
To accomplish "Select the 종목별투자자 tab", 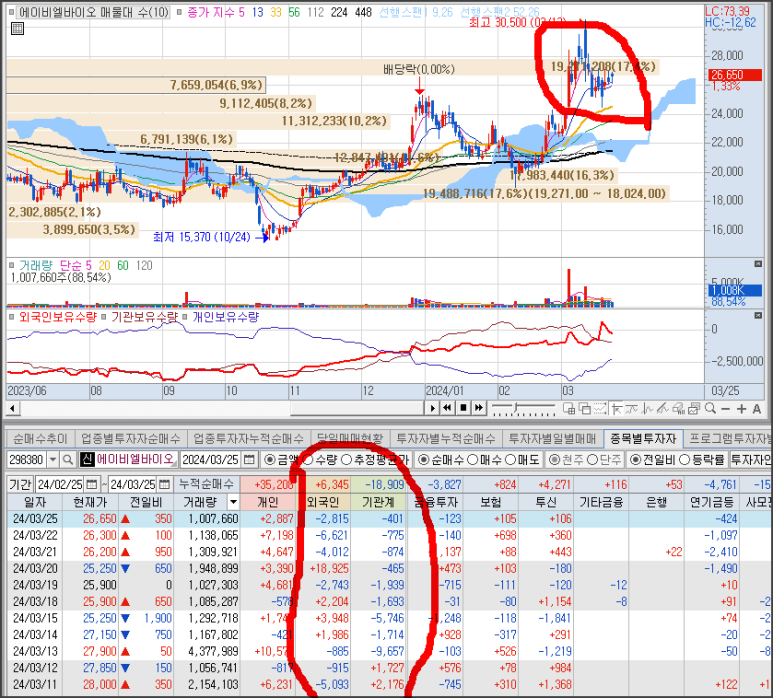I will tap(643, 438).
